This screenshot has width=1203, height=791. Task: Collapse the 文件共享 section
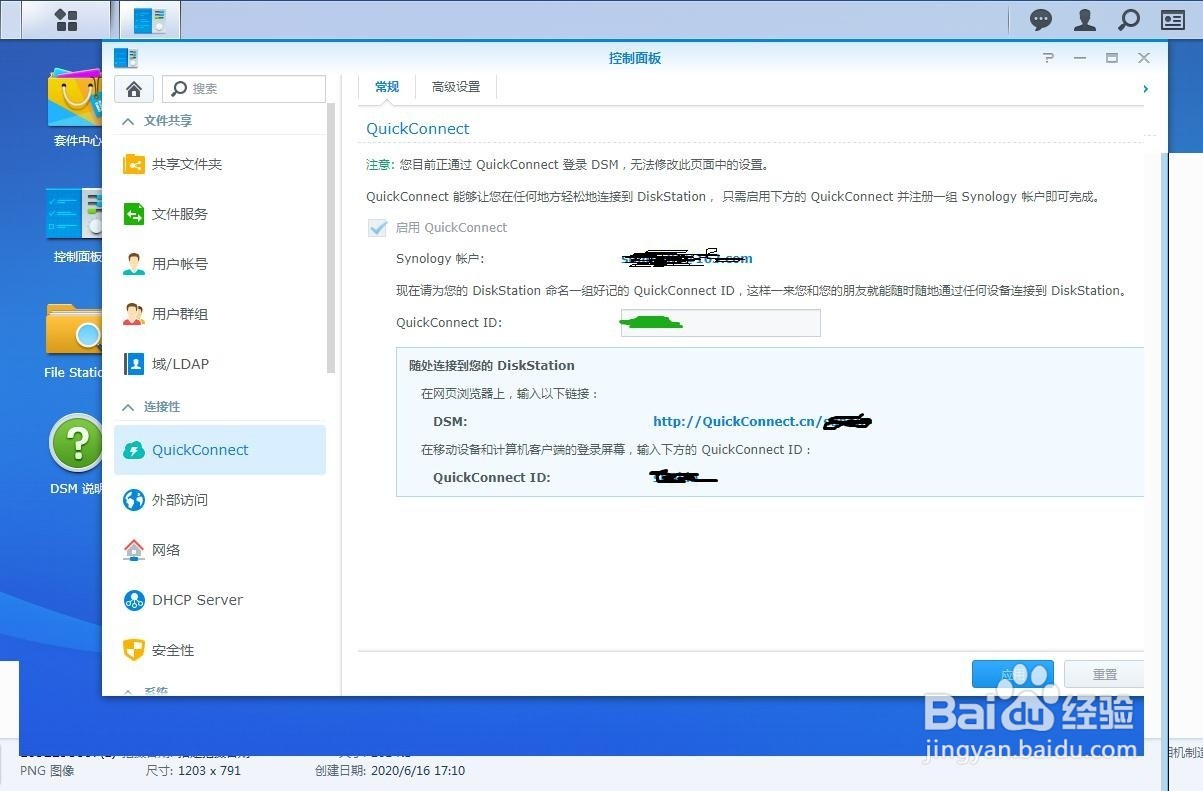[x=128, y=120]
